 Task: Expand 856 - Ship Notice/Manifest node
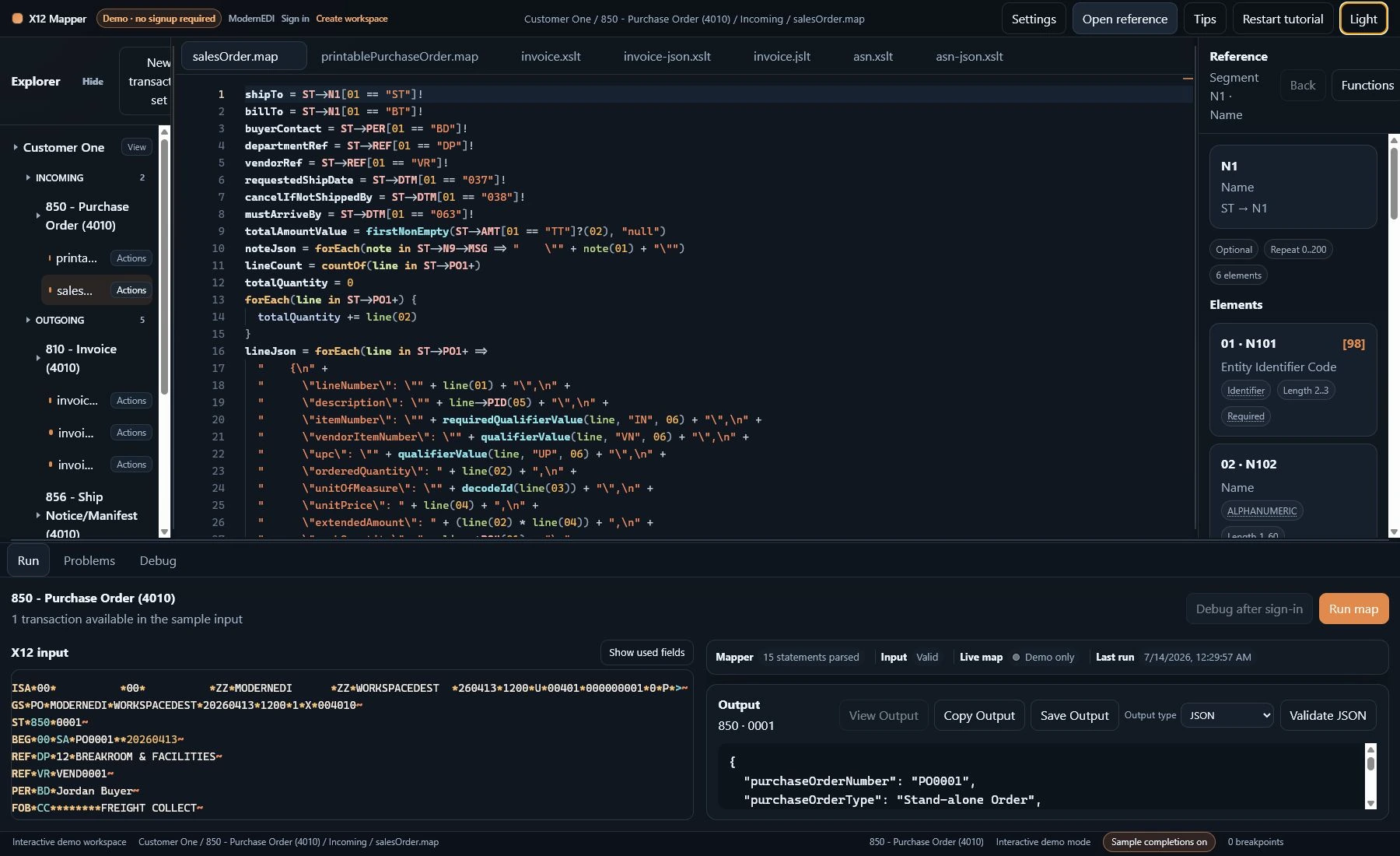coord(37,514)
